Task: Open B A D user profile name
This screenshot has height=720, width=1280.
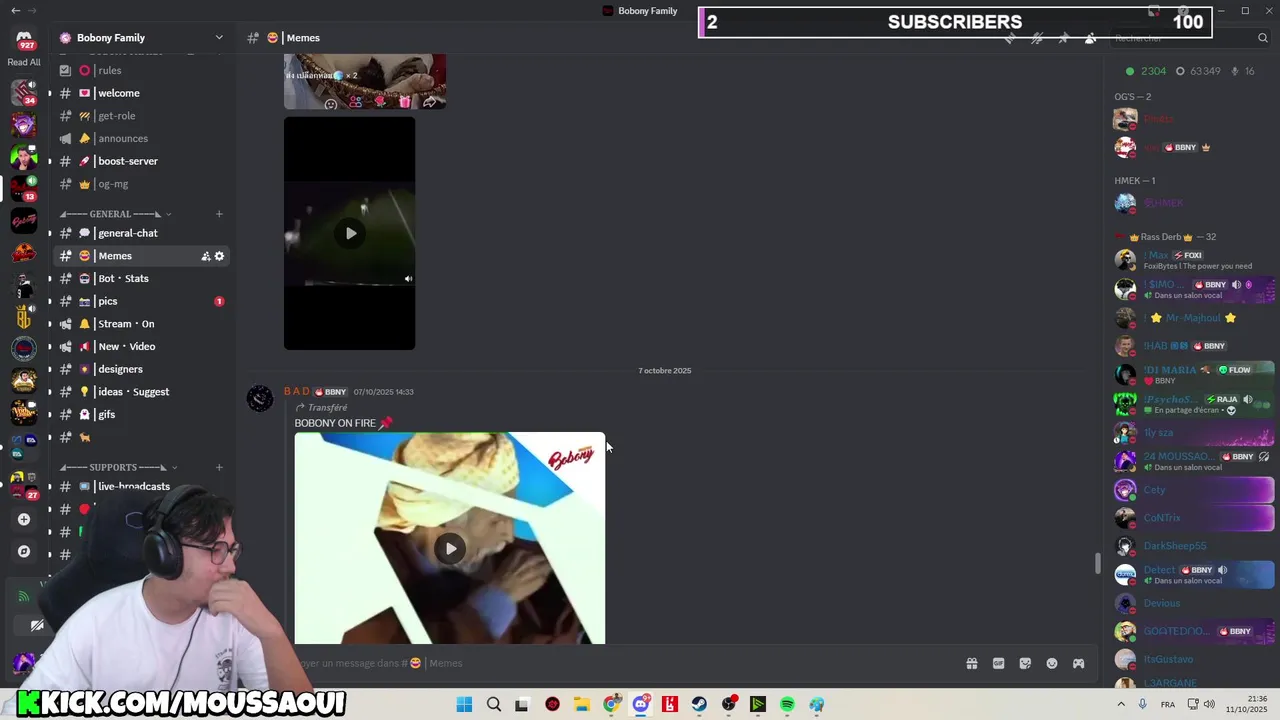Action: pos(297,391)
